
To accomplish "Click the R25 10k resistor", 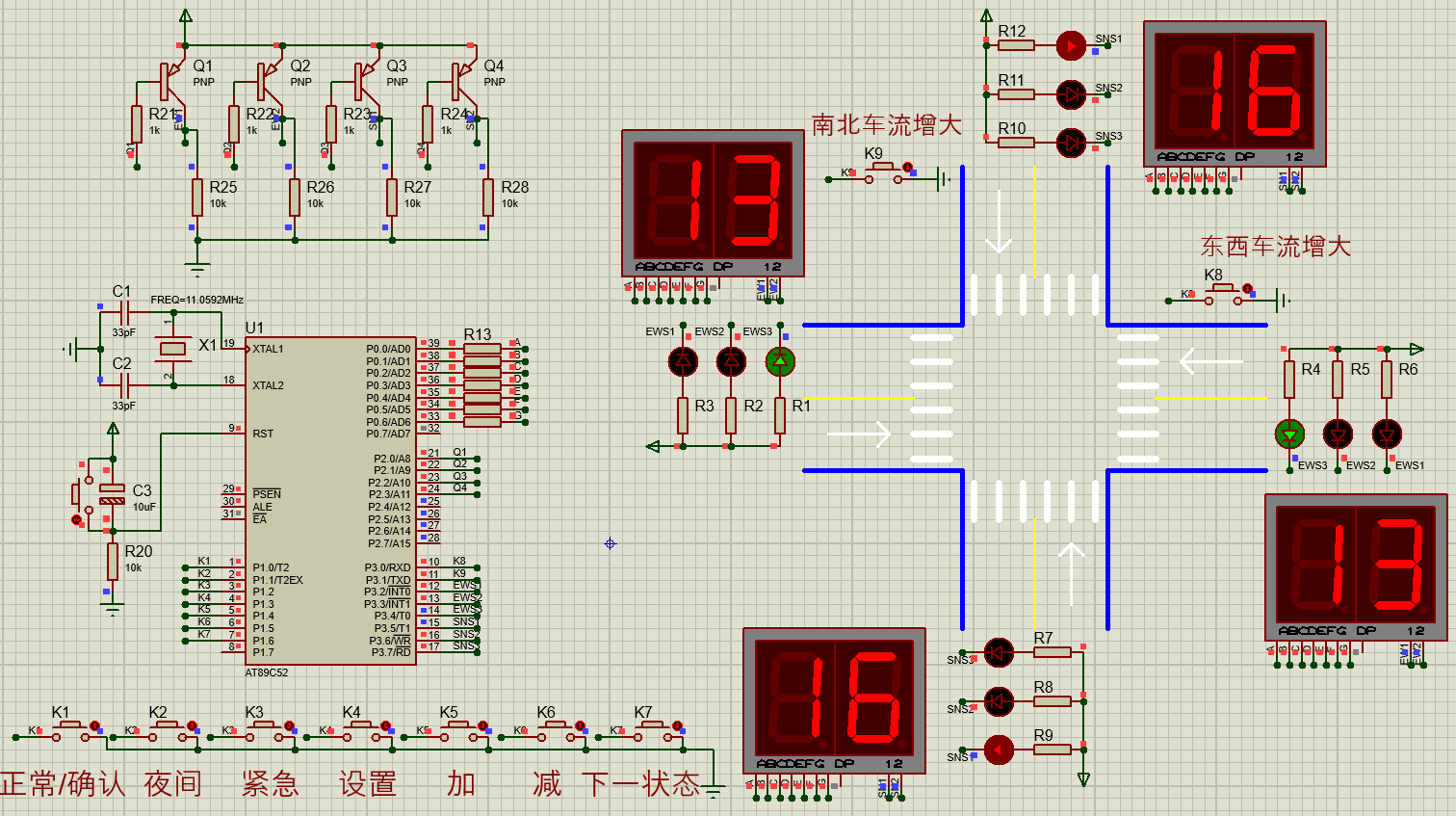I will click(197, 197).
